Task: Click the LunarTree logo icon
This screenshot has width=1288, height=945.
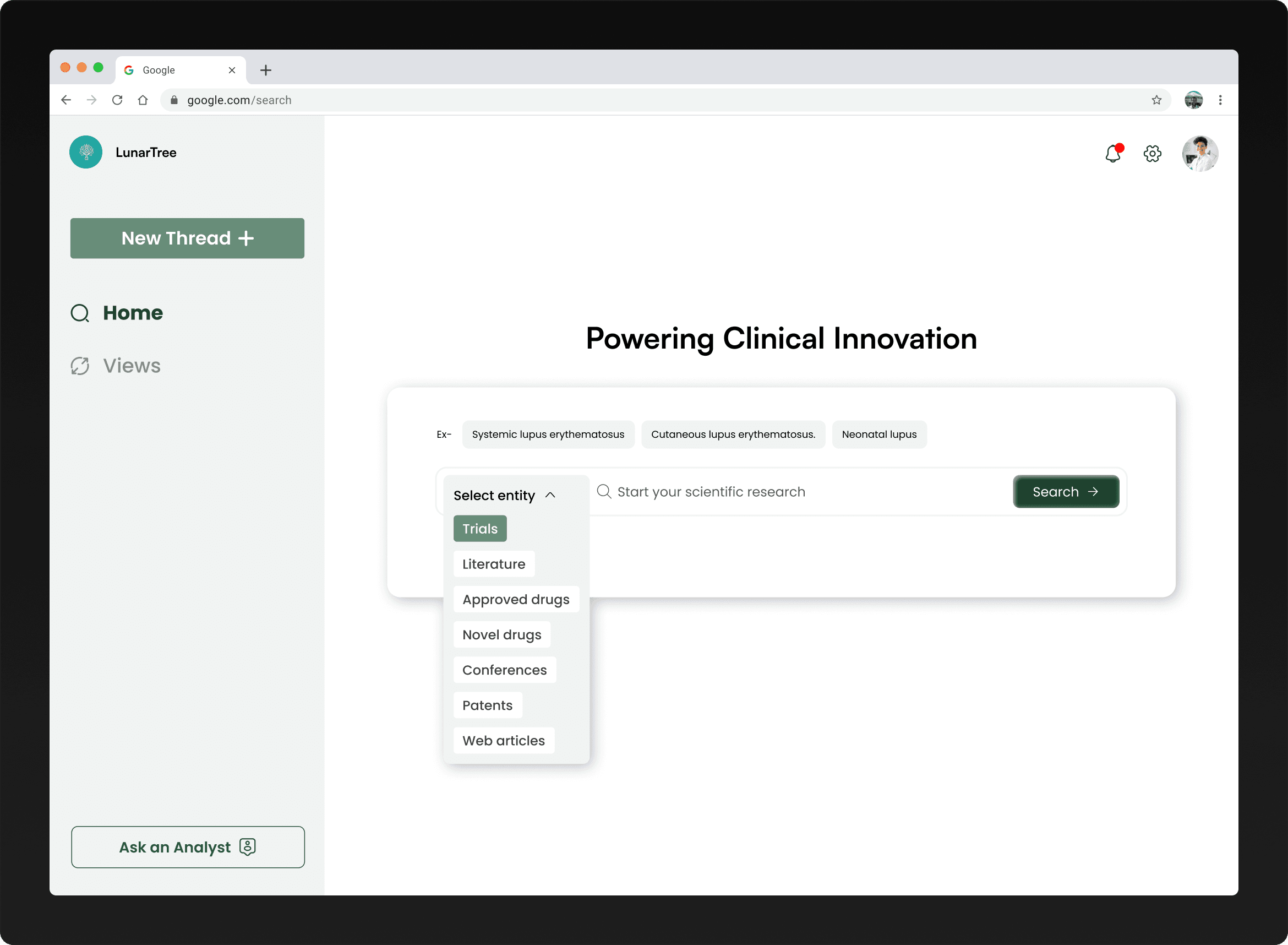Action: (x=86, y=152)
